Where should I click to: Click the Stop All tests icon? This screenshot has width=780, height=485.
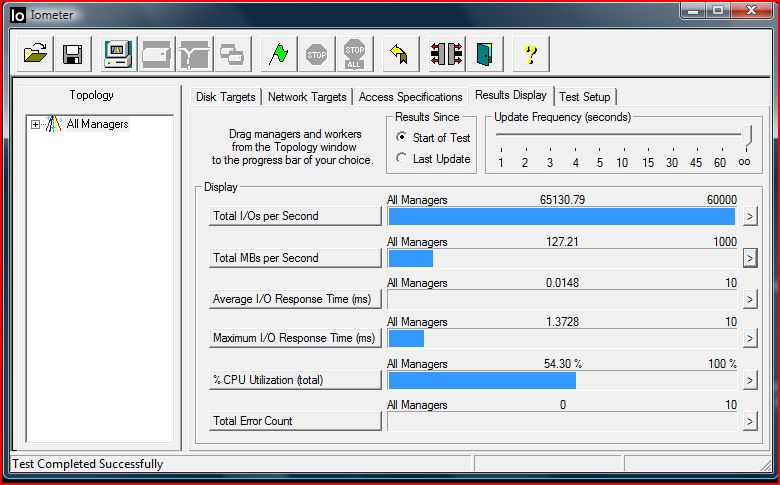point(354,54)
